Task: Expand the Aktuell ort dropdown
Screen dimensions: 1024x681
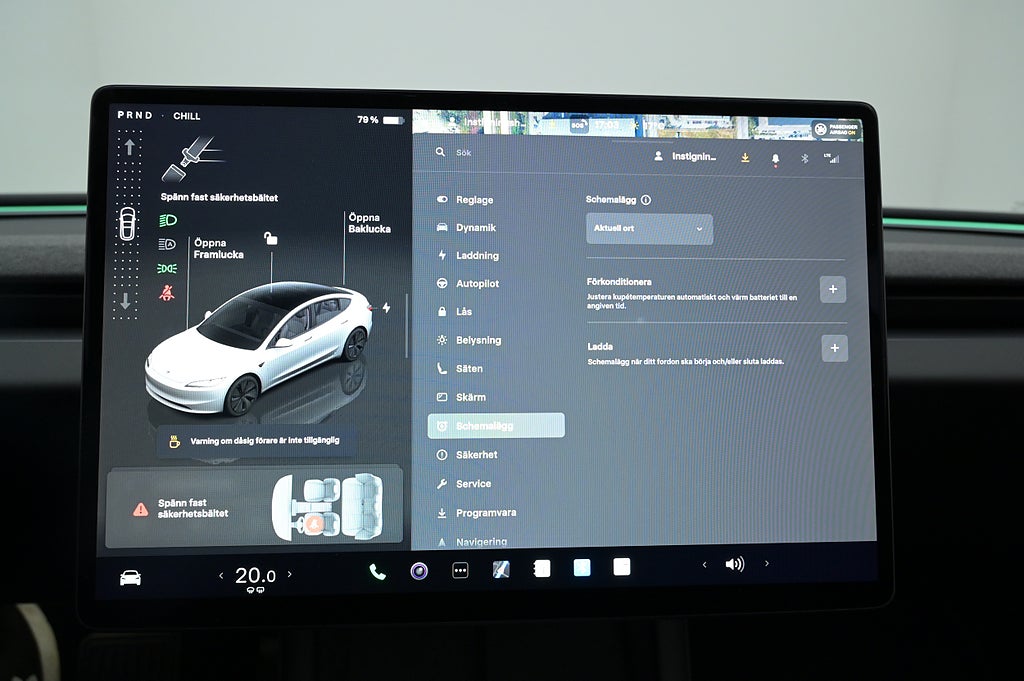Action: (x=649, y=229)
